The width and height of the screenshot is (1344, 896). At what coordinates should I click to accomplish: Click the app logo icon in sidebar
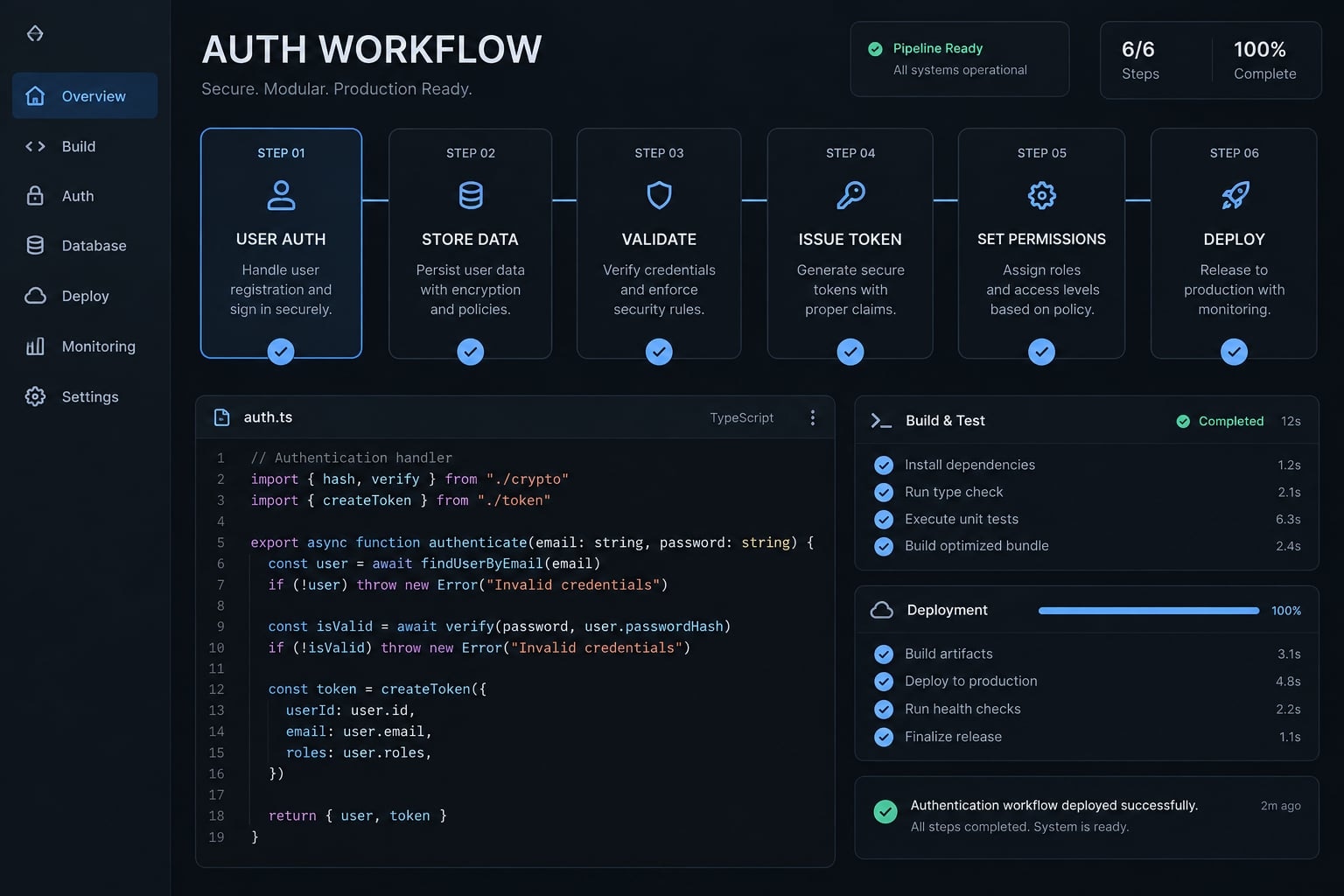coord(35,33)
